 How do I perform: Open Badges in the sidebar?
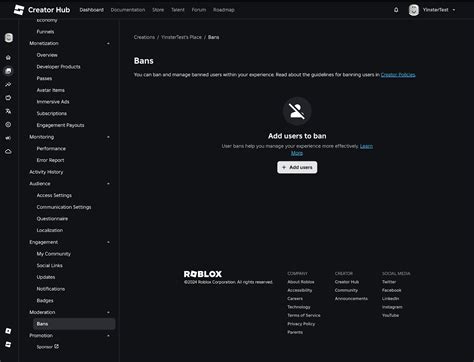45,301
